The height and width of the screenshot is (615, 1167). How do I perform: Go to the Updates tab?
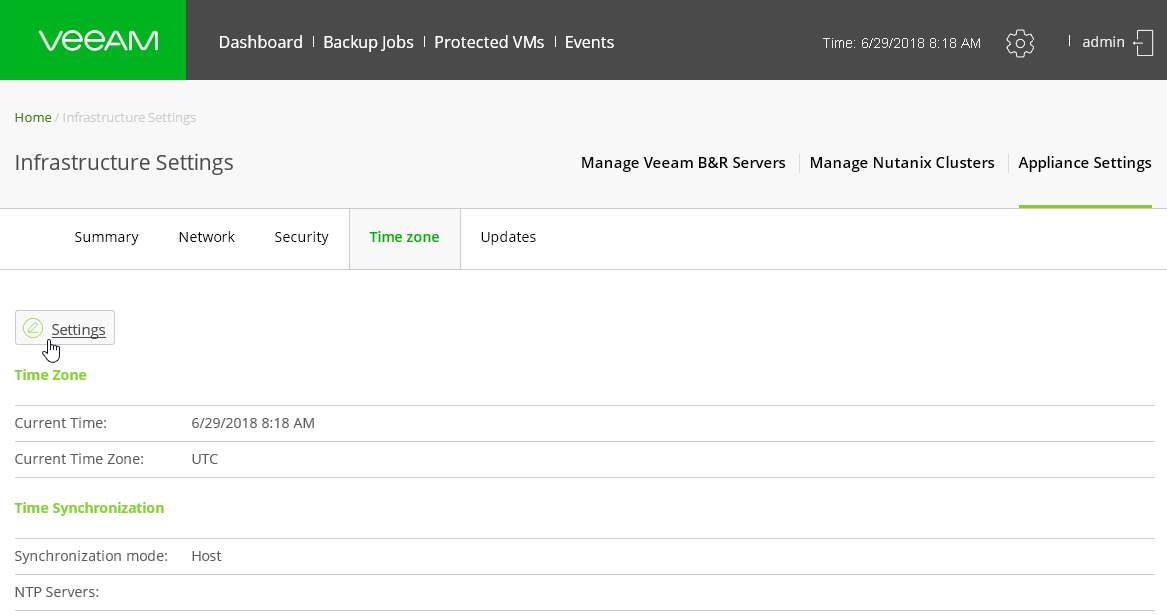click(508, 238)
